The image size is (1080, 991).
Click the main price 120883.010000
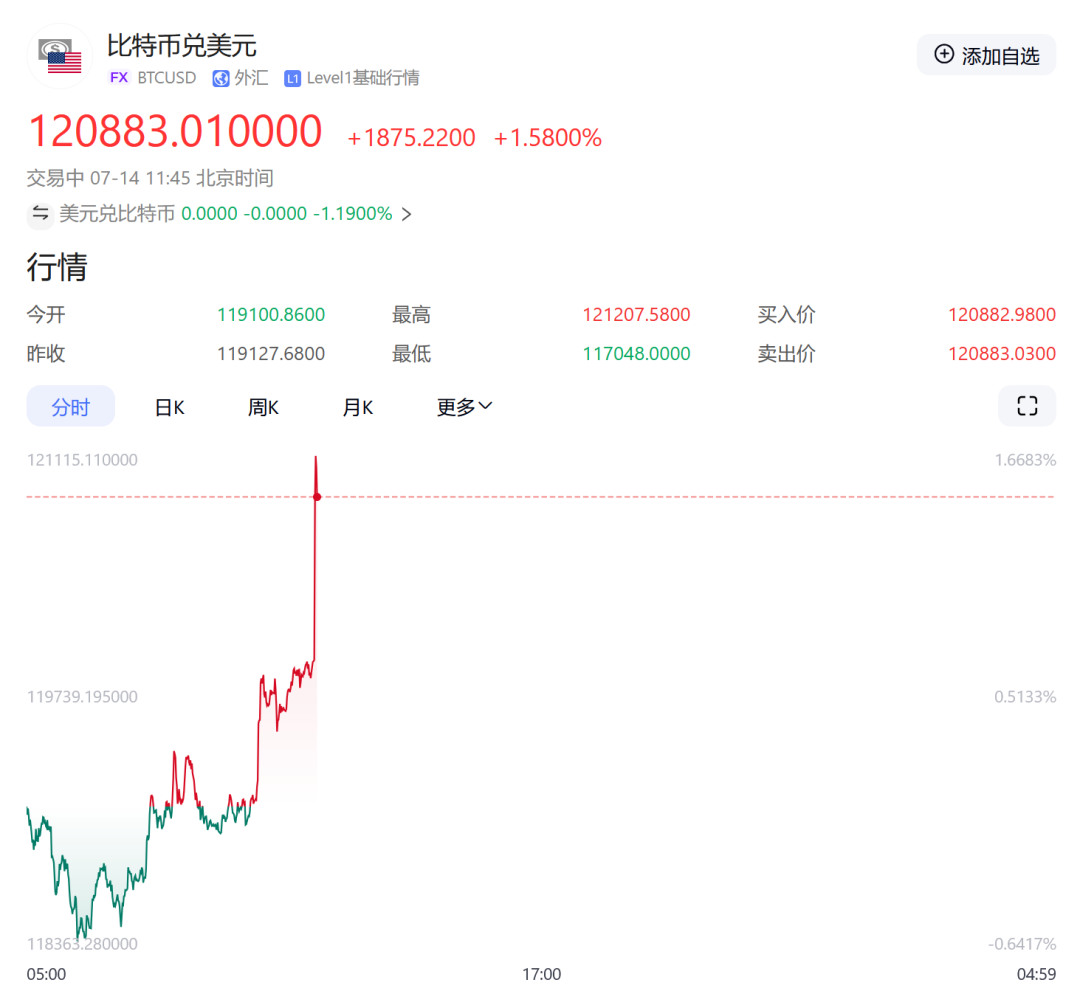coord(175,131)
